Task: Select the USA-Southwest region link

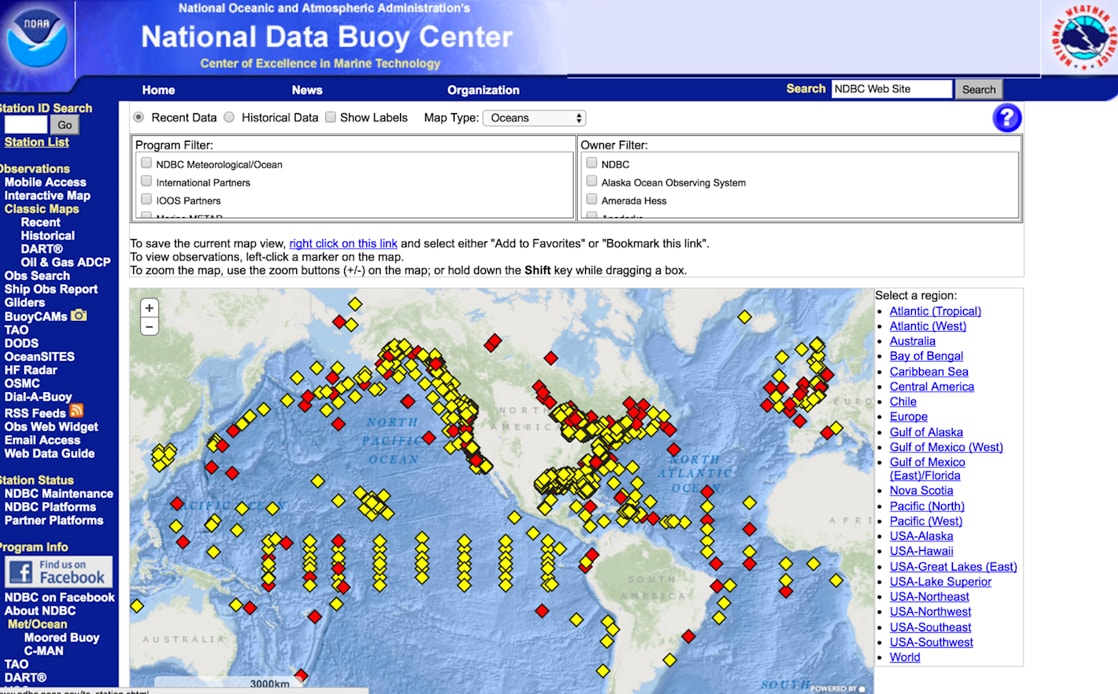Action: tap(931, 642)
